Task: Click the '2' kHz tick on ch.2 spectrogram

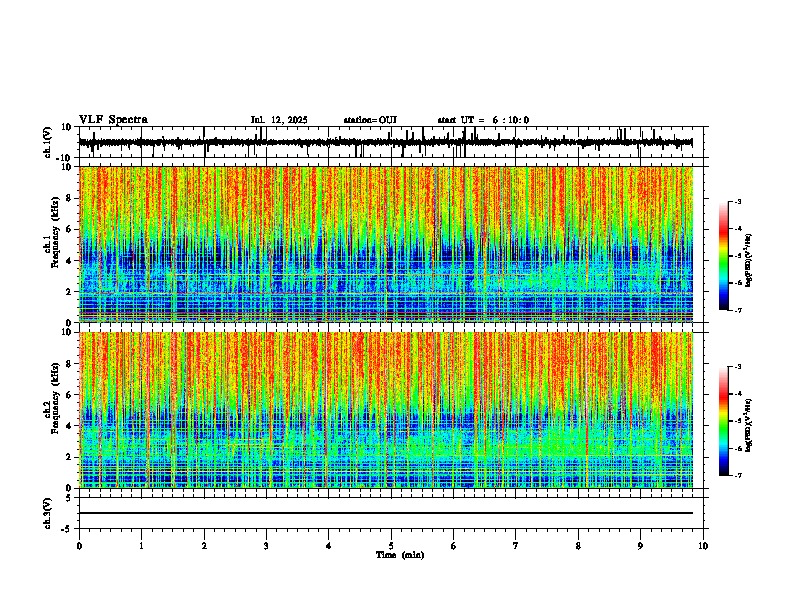Action: point(70,457)
